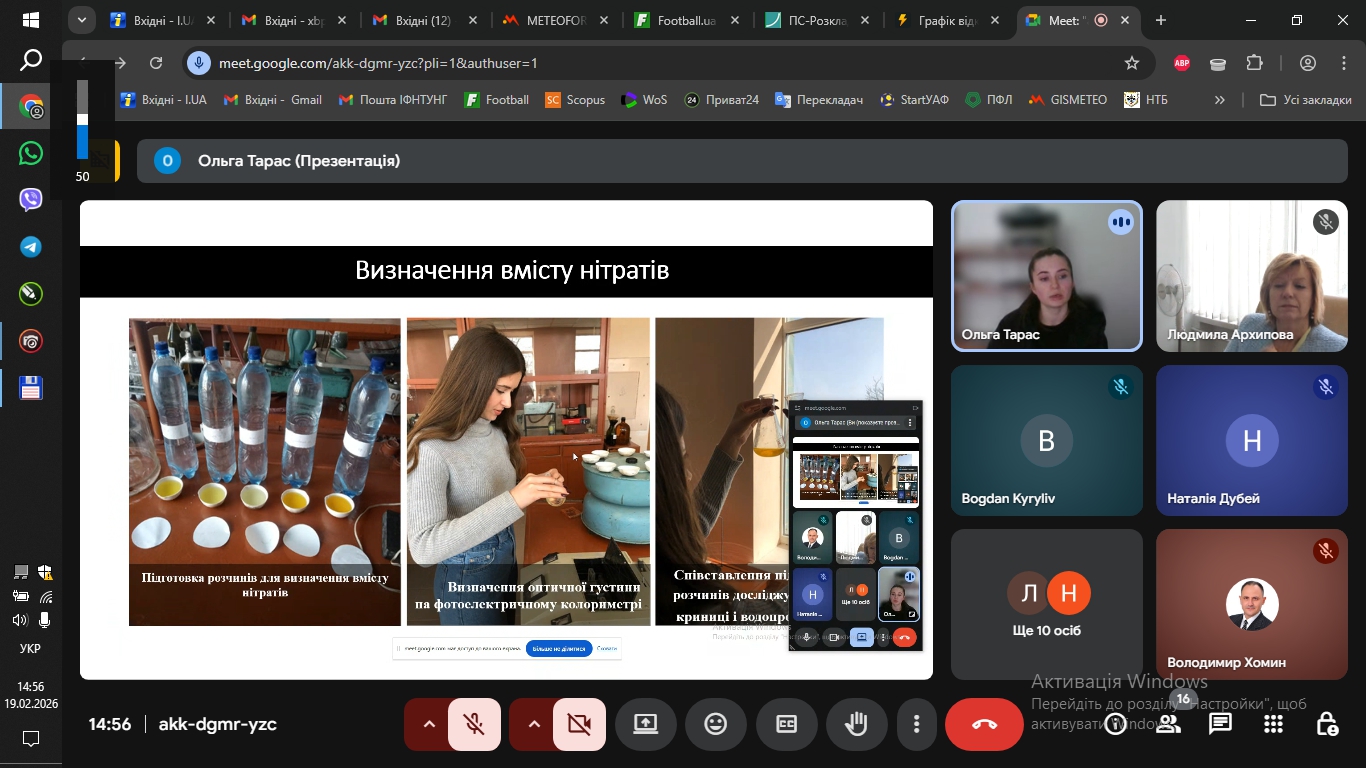Open Telegram from the left dock

click(30, 246)
